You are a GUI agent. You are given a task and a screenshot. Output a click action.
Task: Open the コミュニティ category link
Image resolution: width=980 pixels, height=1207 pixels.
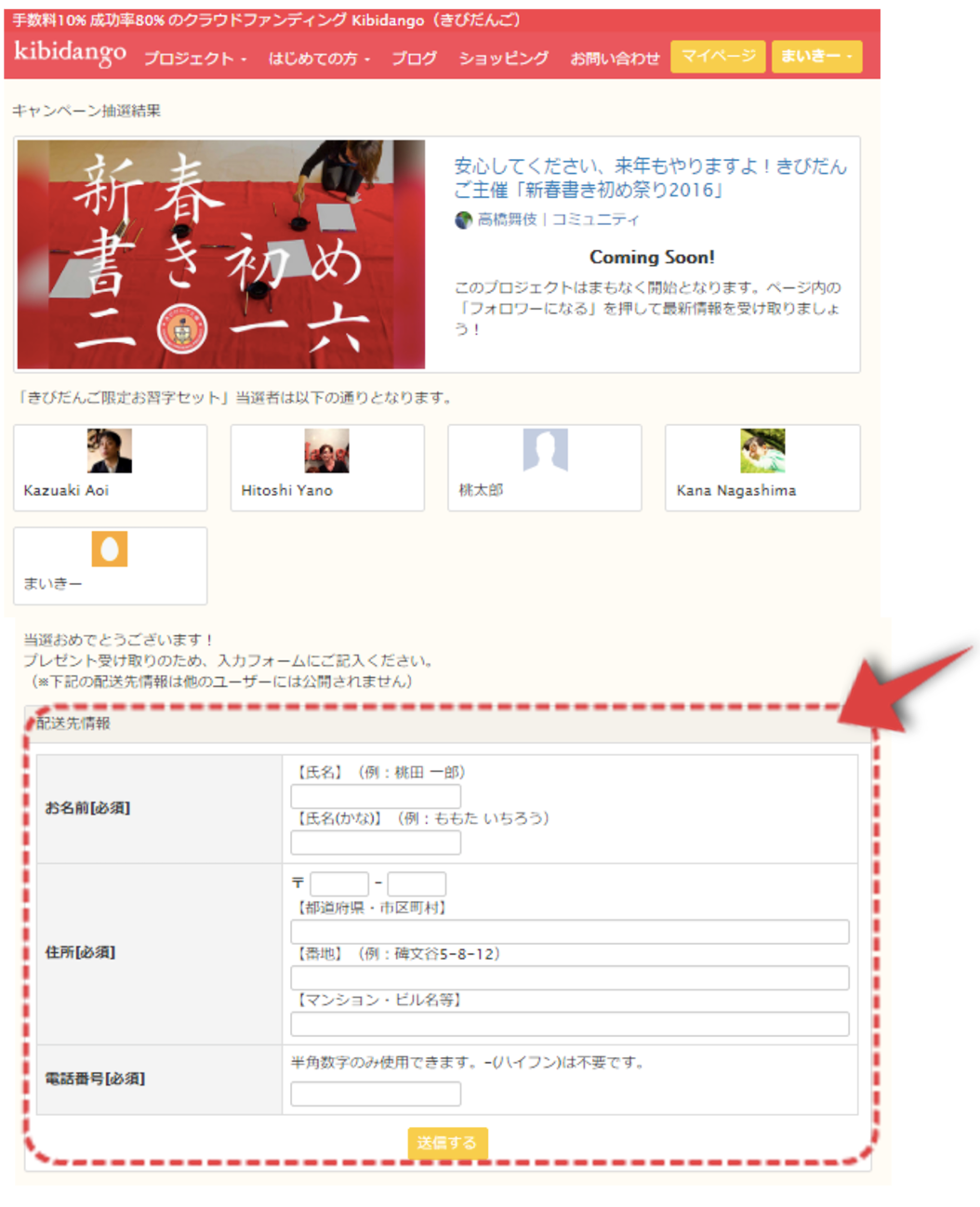[x=595, y=219]
